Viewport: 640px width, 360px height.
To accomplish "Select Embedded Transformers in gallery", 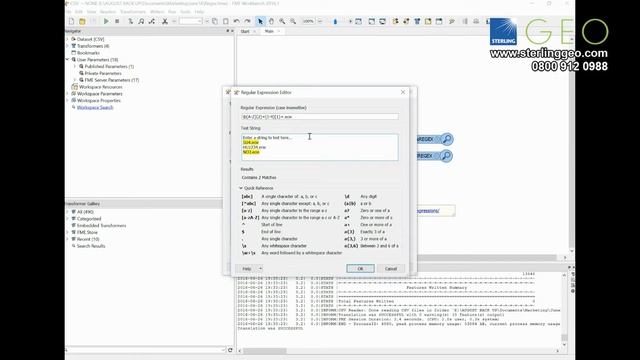I will pyautogui.click(x=102, y=225).
